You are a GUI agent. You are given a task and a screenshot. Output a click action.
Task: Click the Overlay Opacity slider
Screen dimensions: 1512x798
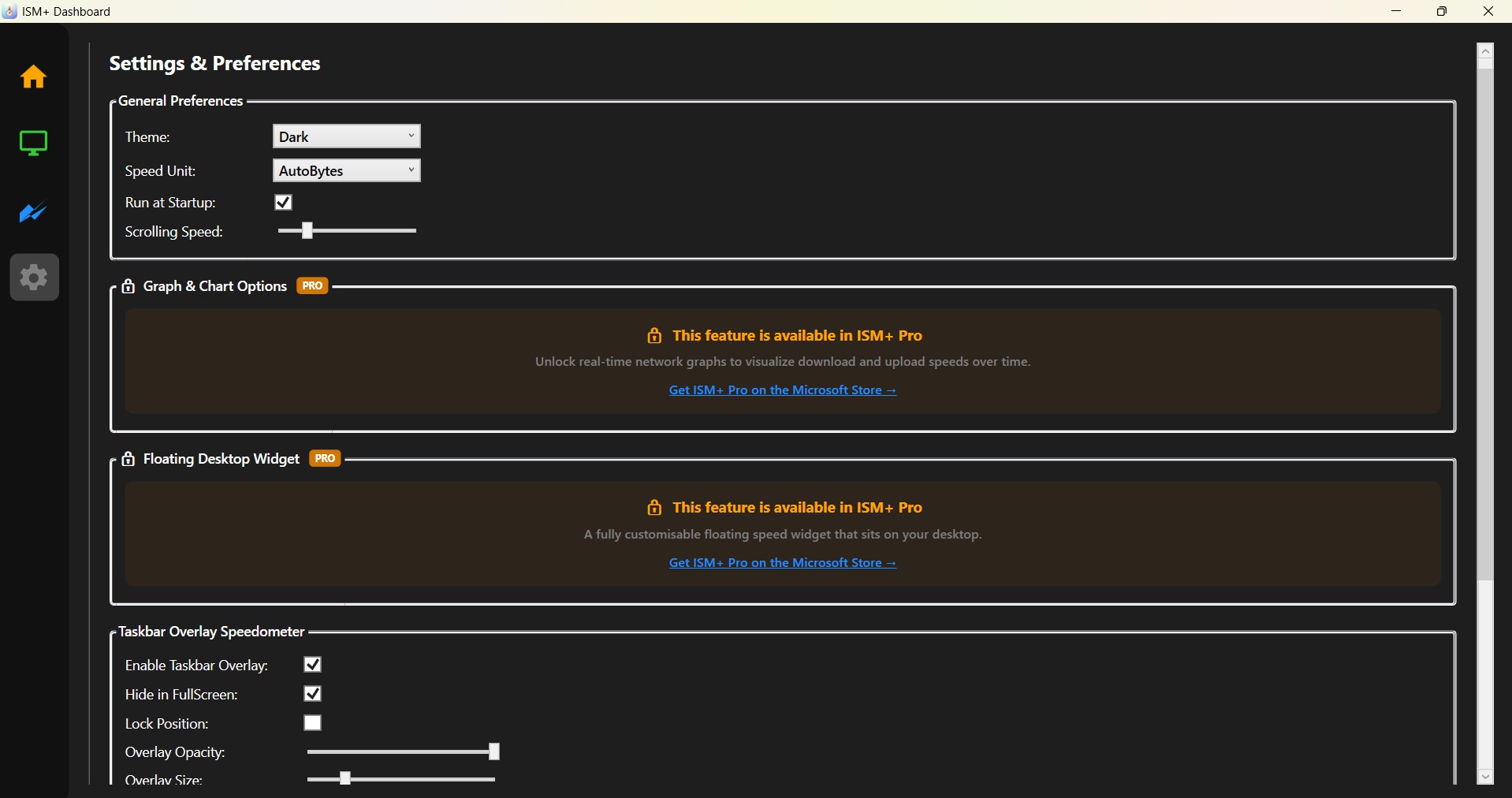coord(403,752)
